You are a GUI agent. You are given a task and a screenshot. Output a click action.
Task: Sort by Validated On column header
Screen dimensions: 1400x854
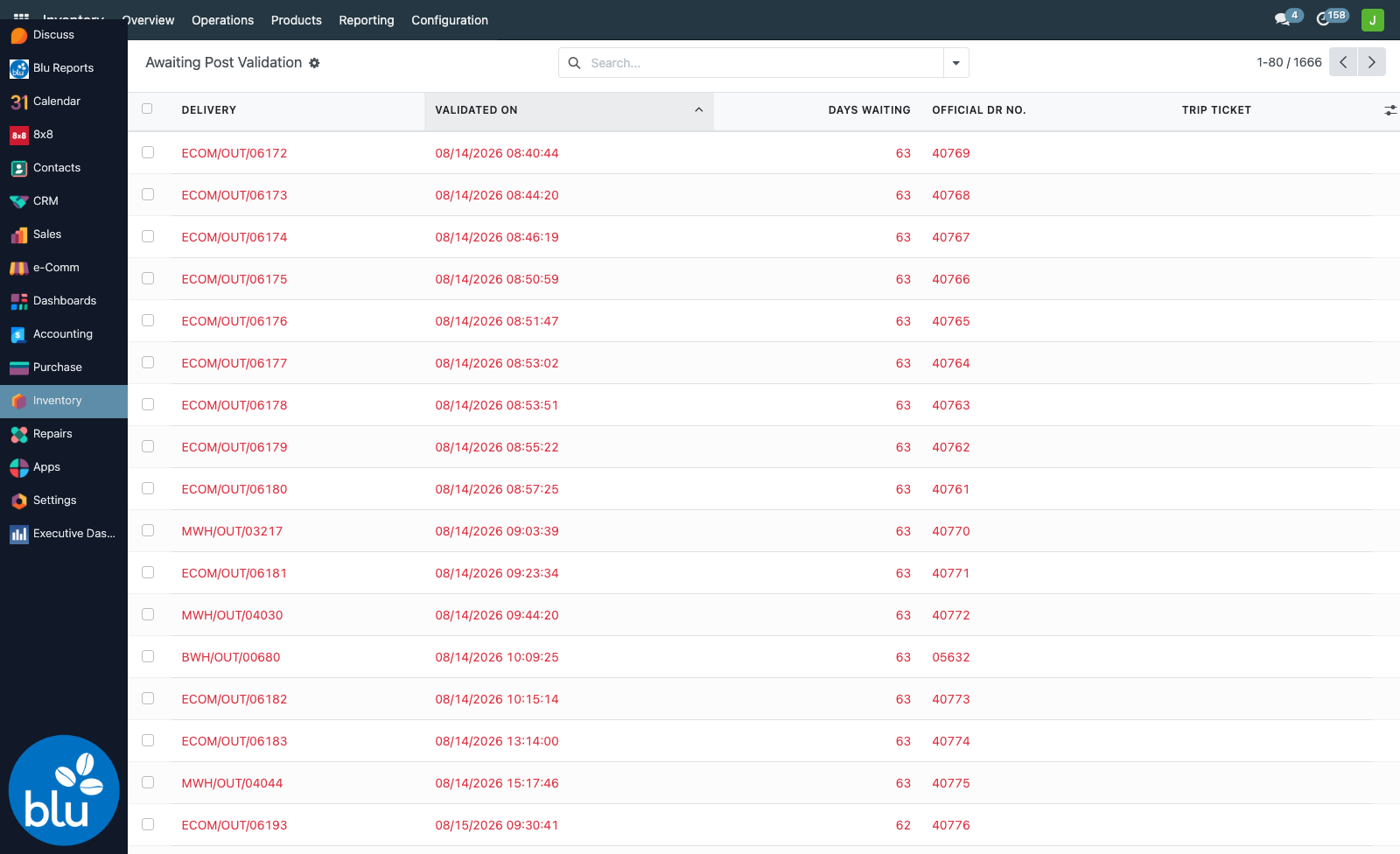coord(569,110)
